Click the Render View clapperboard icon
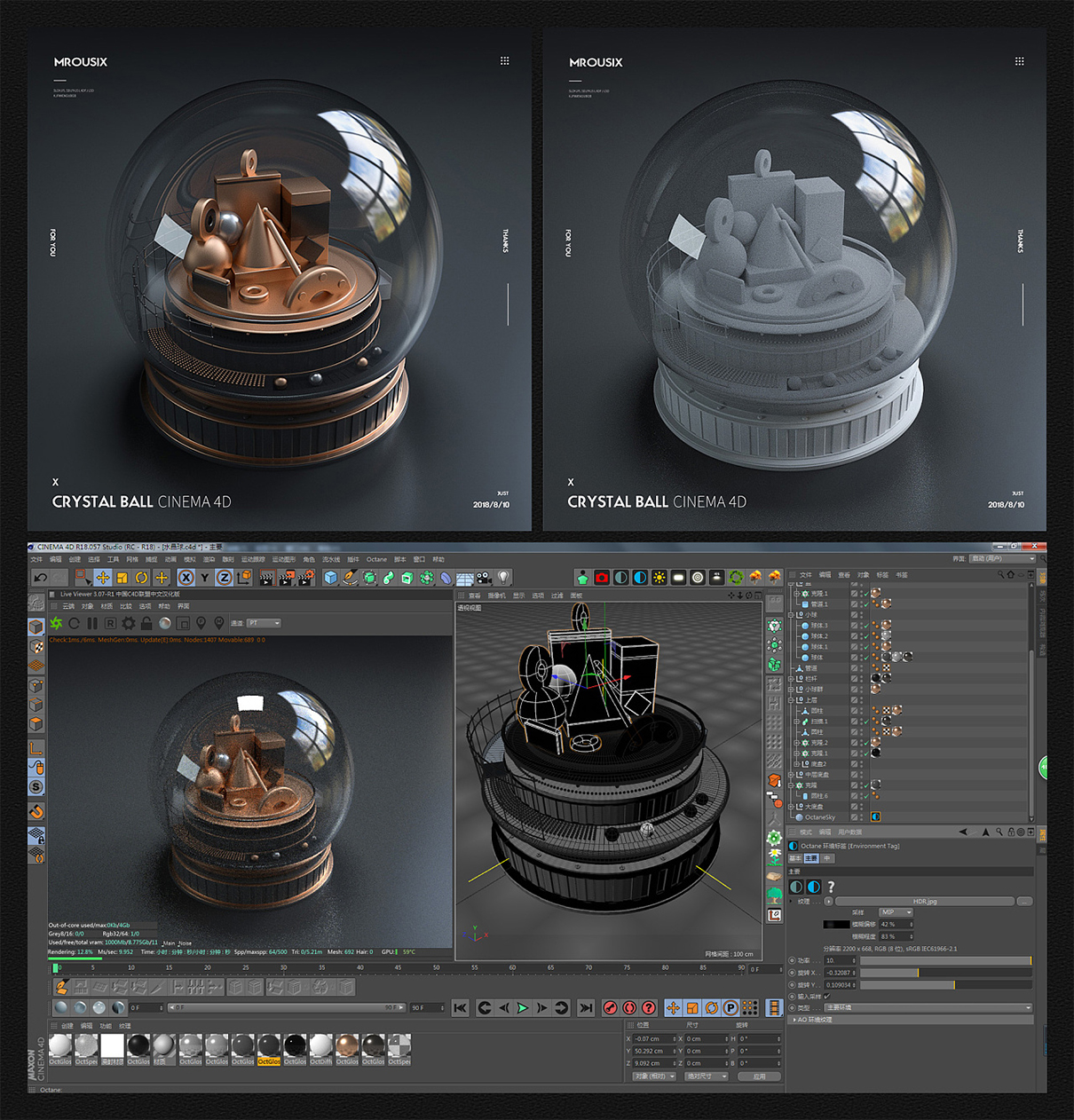 (x=266, y=578)
